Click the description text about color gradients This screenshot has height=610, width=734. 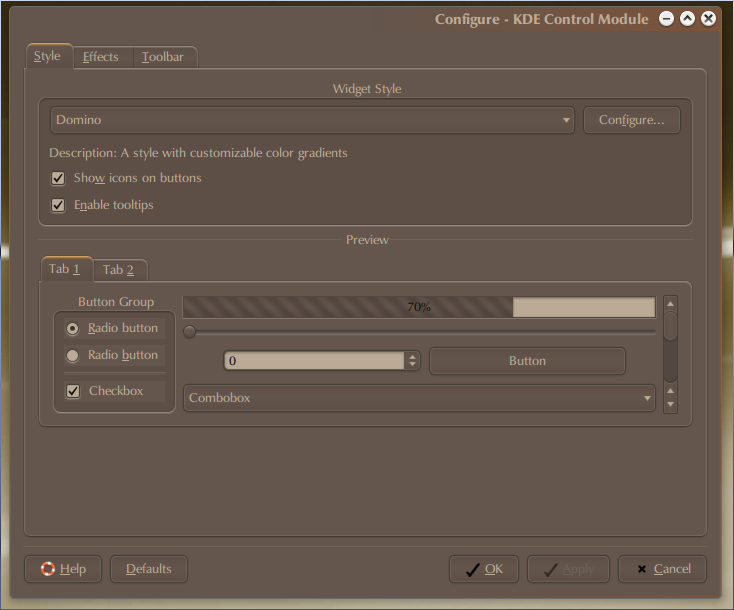(198, 153)
